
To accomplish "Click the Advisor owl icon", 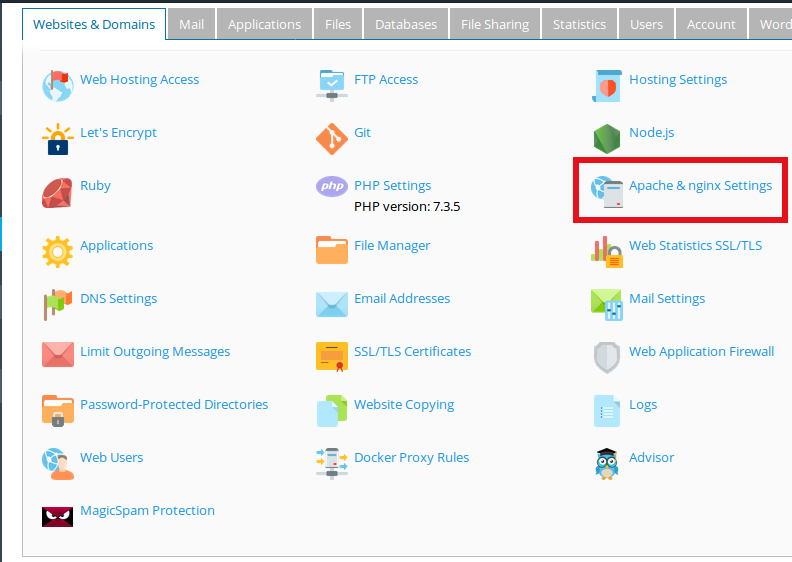I will [x=607, y=464].
